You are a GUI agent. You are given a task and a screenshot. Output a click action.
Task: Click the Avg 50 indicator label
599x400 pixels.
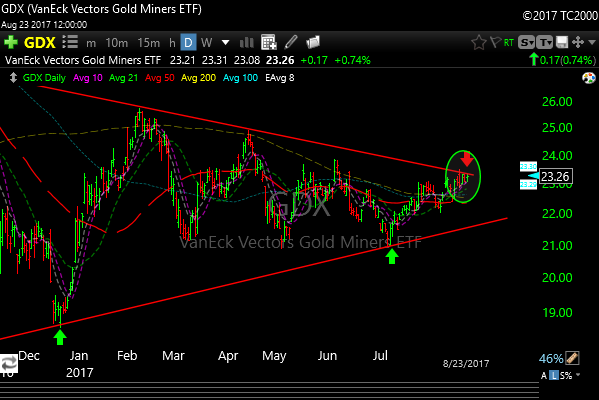click(x=159, y=78)
